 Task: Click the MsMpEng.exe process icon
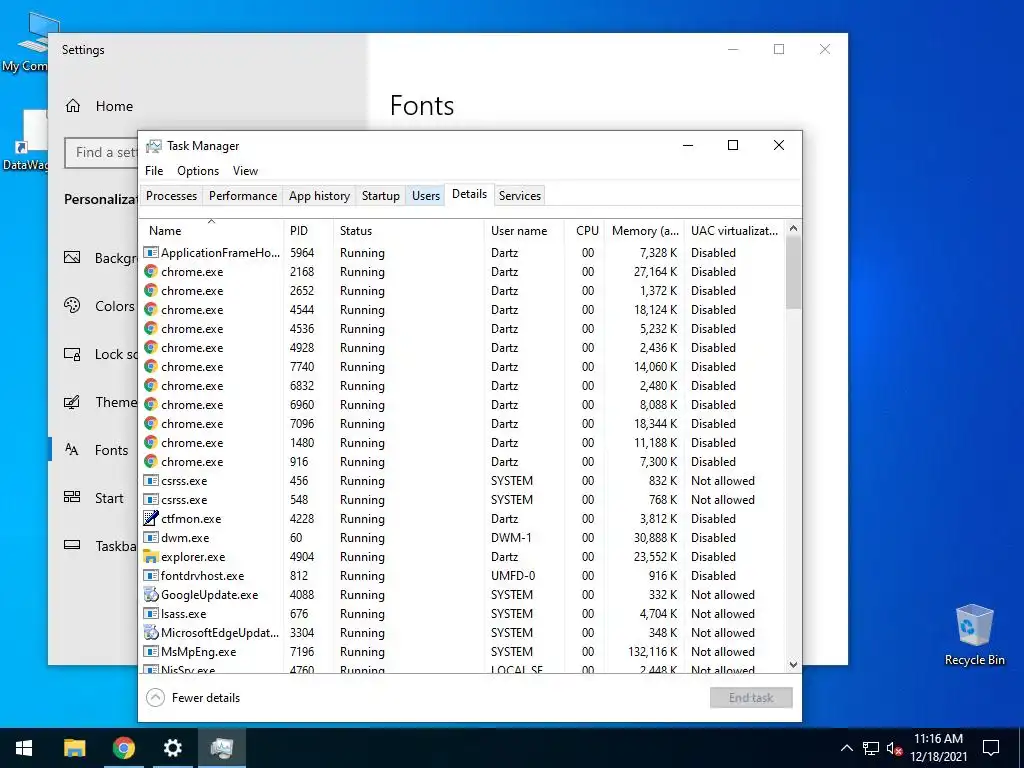tap(151, 651)
